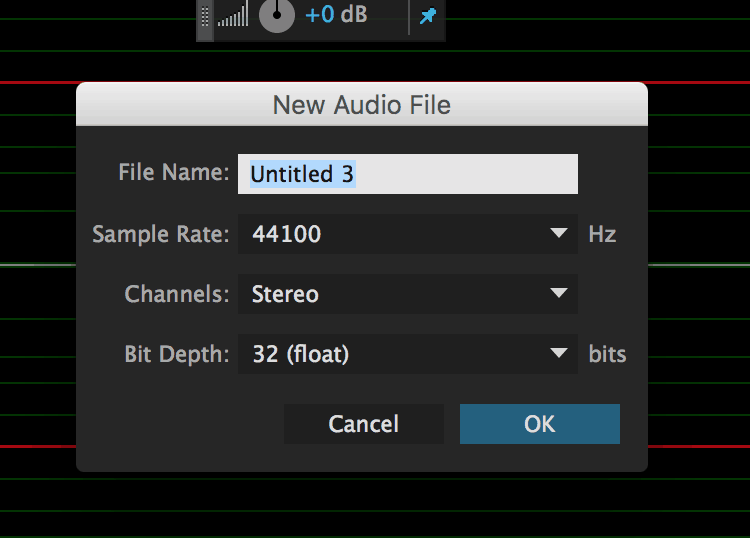
Task: Click the signal bars volume icon
Action: point(233,14)
